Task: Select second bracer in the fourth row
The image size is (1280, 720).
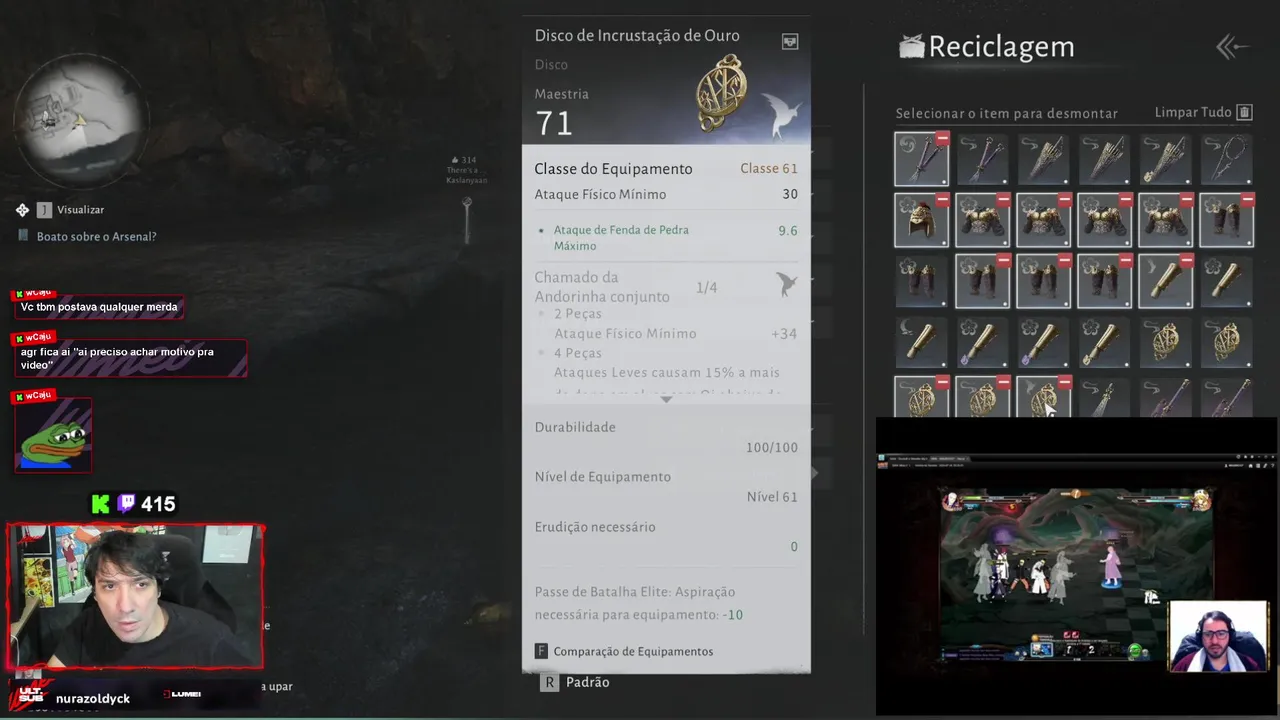Action: pyautogui.click(x=982, y=343)
